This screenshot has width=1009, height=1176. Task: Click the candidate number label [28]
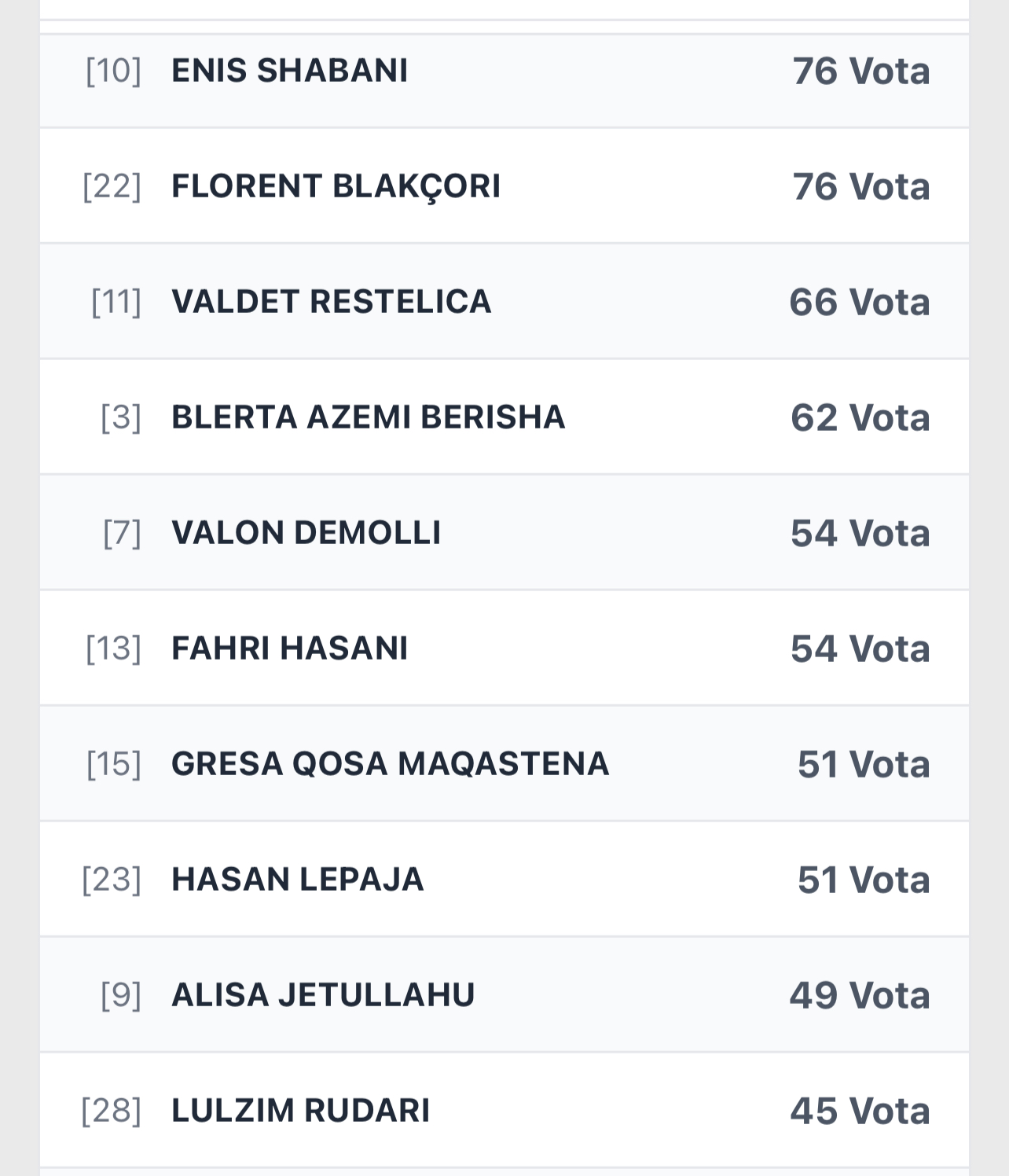[x=111, y=1111]
